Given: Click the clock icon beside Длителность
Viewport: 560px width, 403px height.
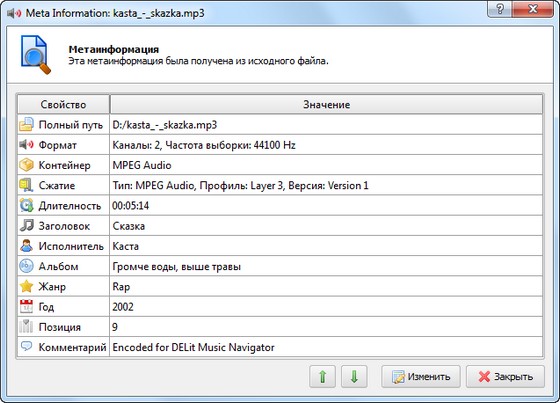Looking at the screenshot, I should pos(26,205).
